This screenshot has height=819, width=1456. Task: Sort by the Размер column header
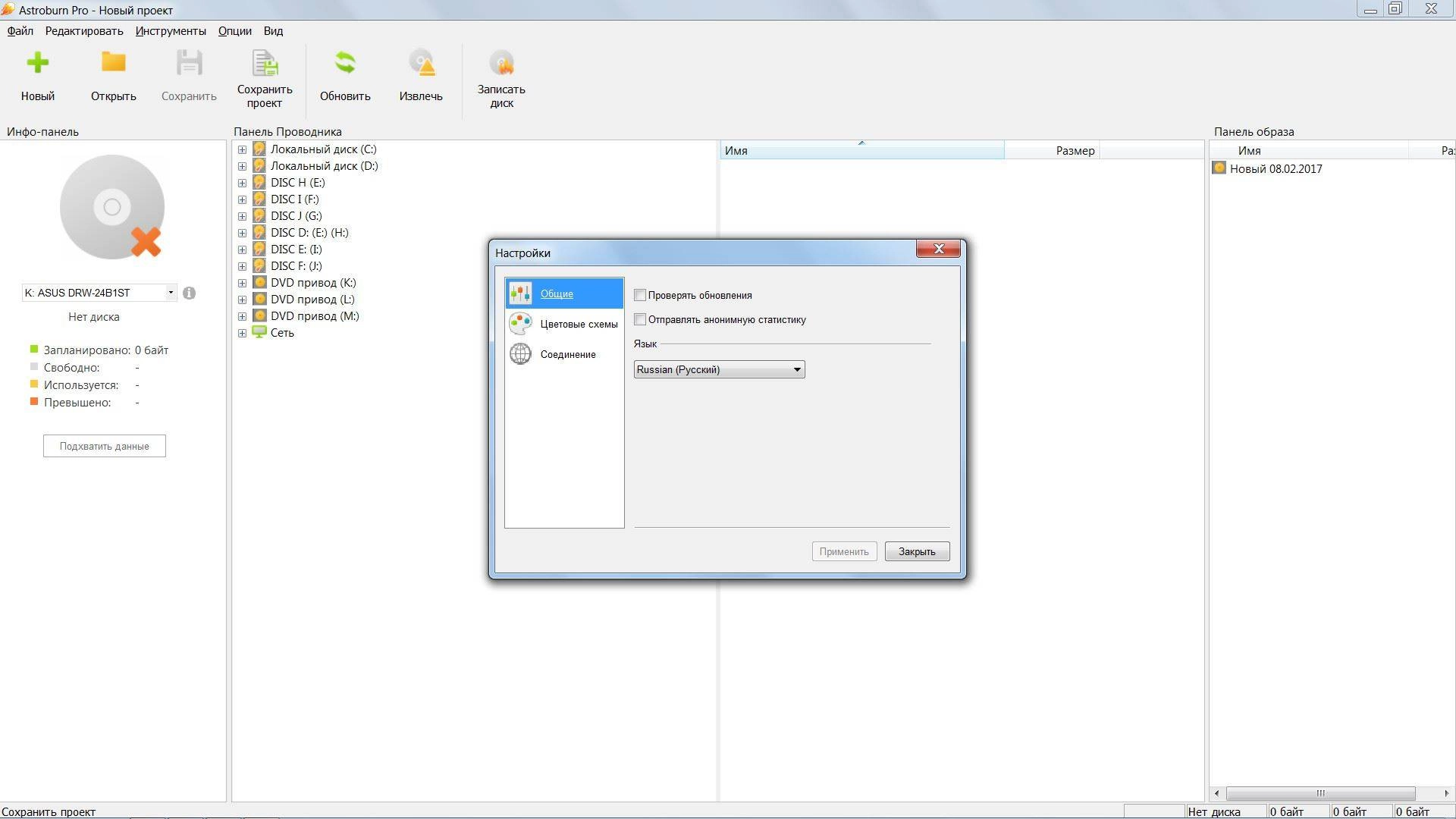coord(1052,150)
